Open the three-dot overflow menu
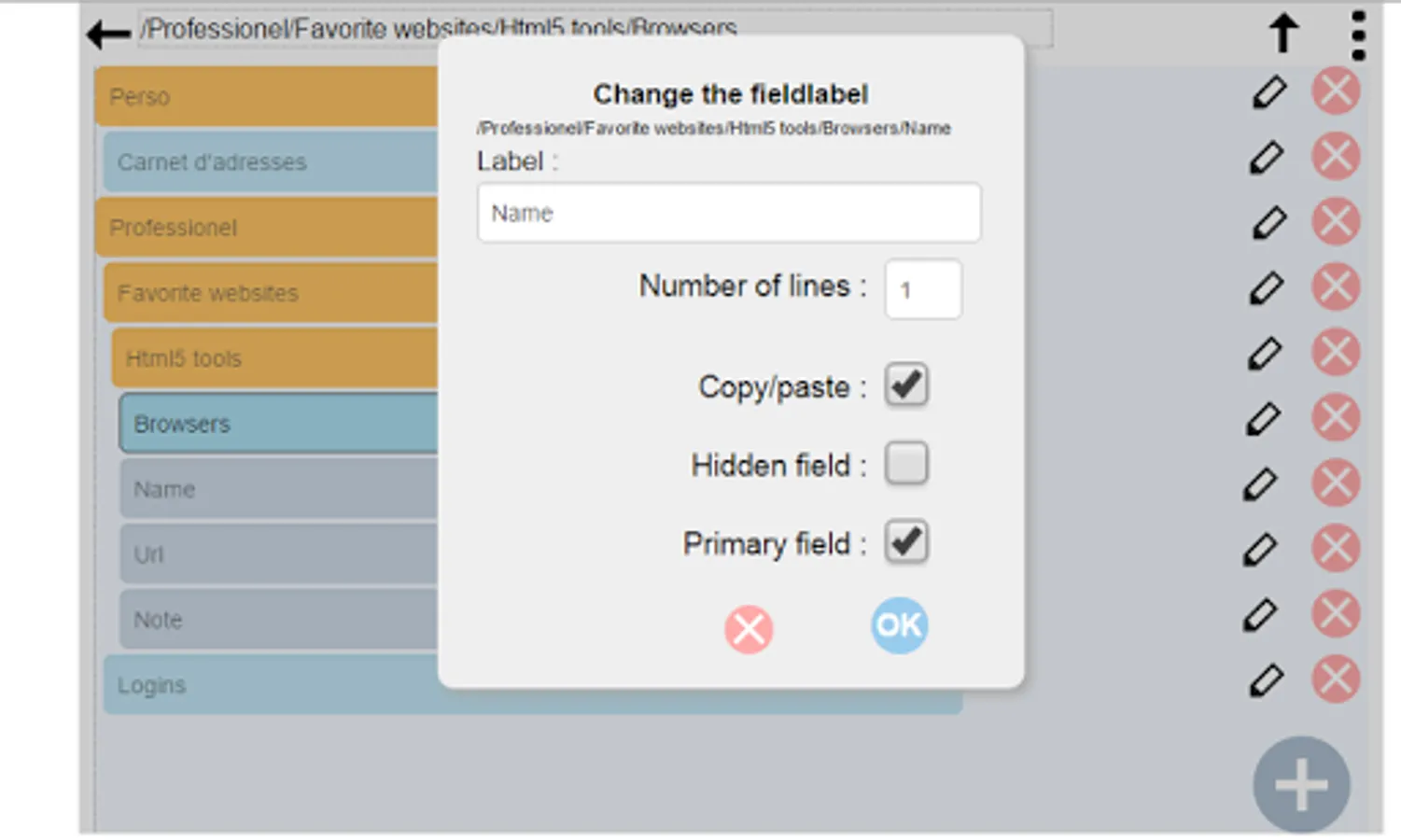1401x840 pixels. tap(1358, 35)
